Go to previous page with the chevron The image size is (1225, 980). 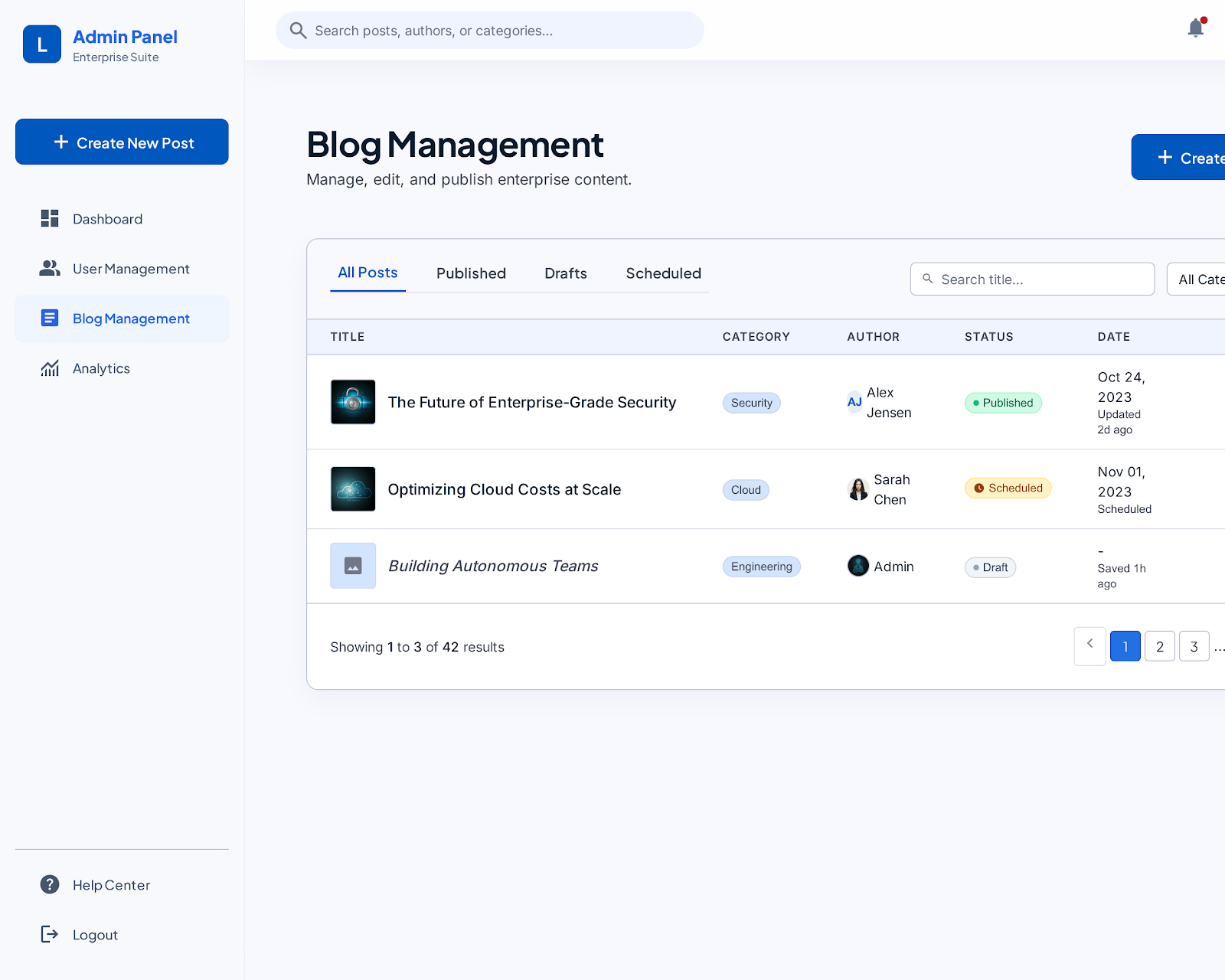[1090, 646]
